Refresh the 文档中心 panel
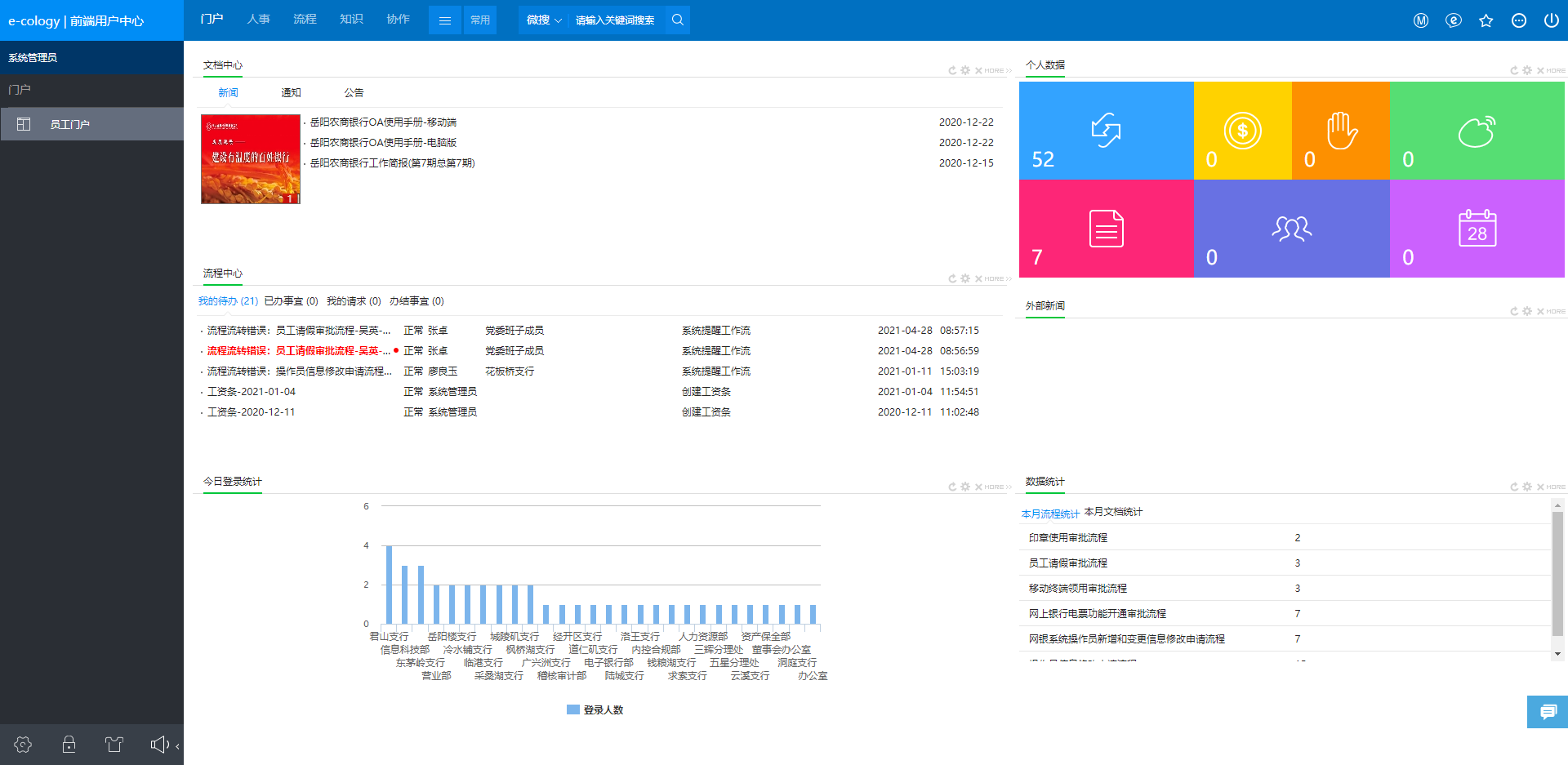1568x765 pixels. (x=952, y=70)
